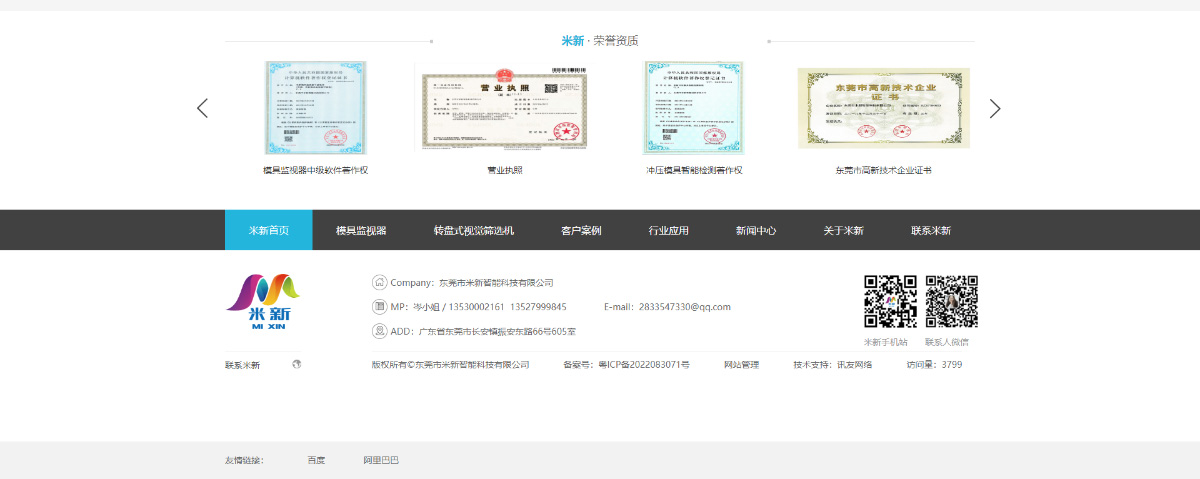The height and width of the screenshot is (479, 1200).
Task: Open the 新闻中心 menu item
Action: (x=756, y=230)
